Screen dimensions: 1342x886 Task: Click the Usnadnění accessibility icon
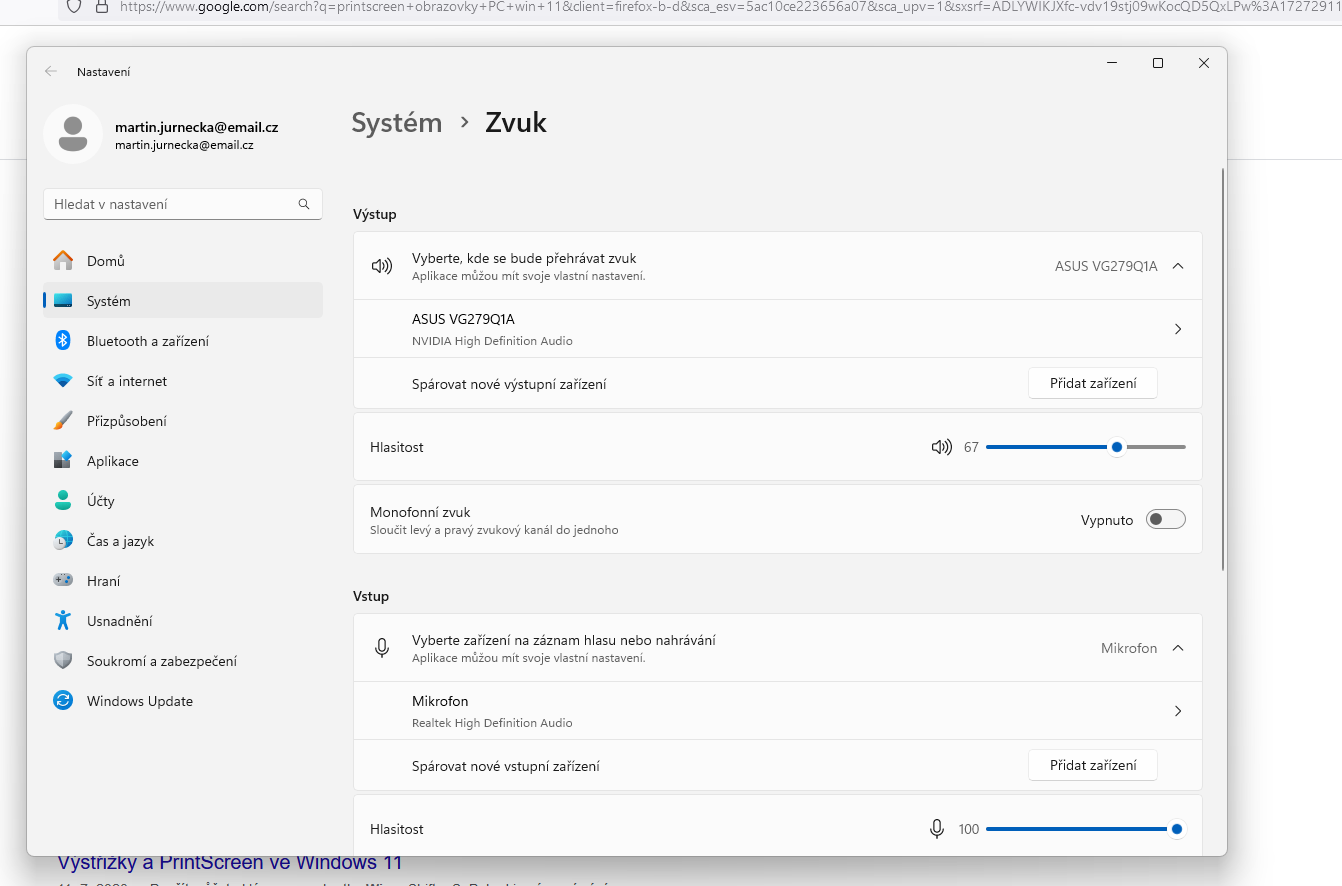click(63, 621)
